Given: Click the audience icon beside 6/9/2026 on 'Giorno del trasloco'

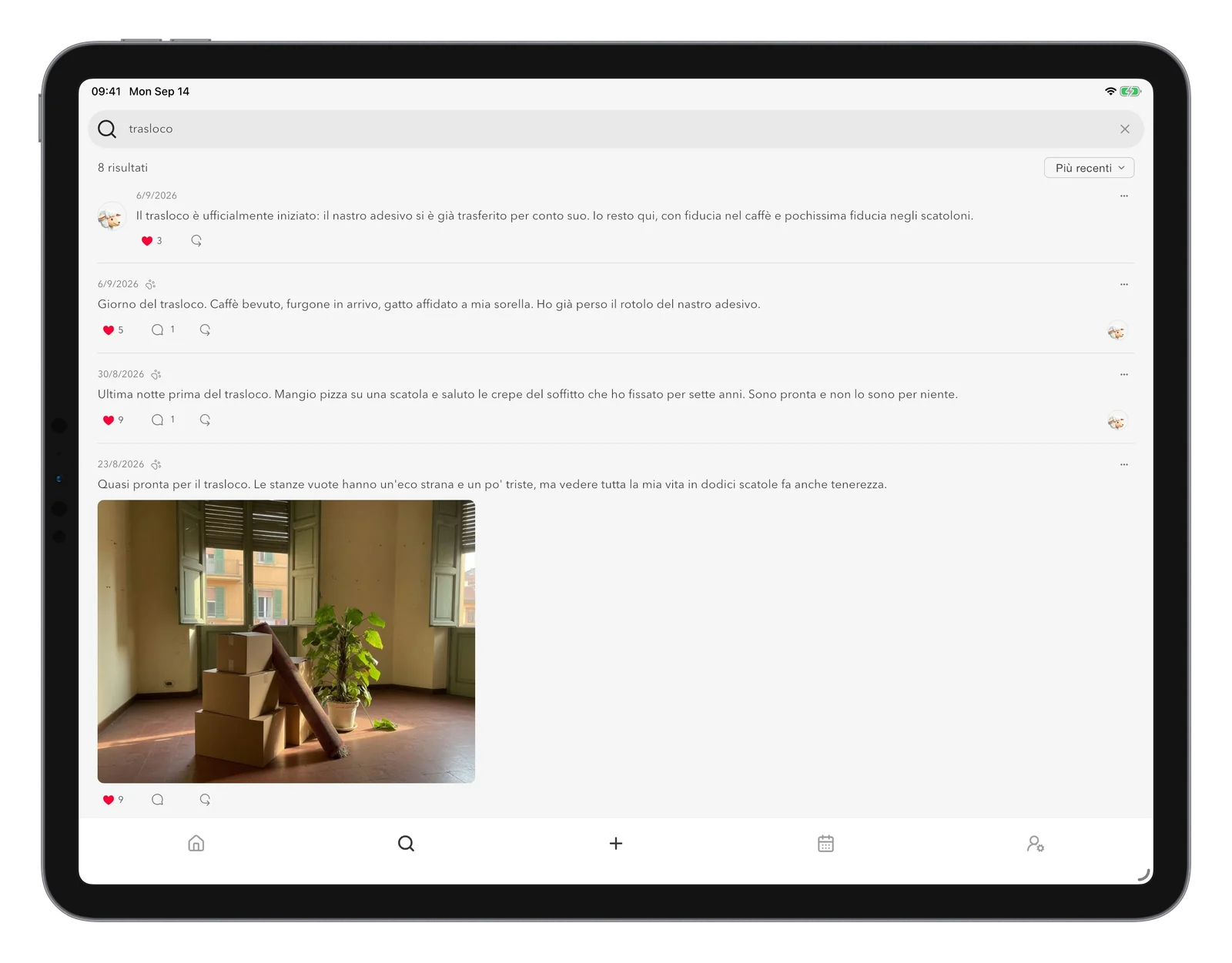Looking at the screenshot, I should [151, 284].
